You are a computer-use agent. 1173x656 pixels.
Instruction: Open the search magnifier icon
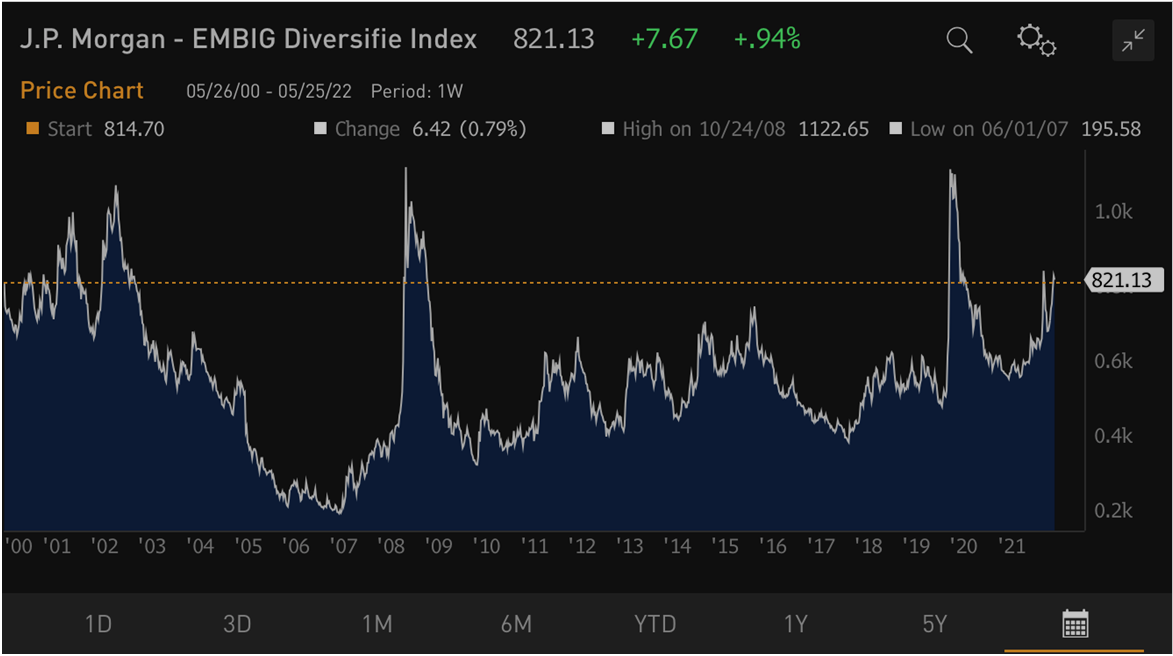(x=959, y=40)
